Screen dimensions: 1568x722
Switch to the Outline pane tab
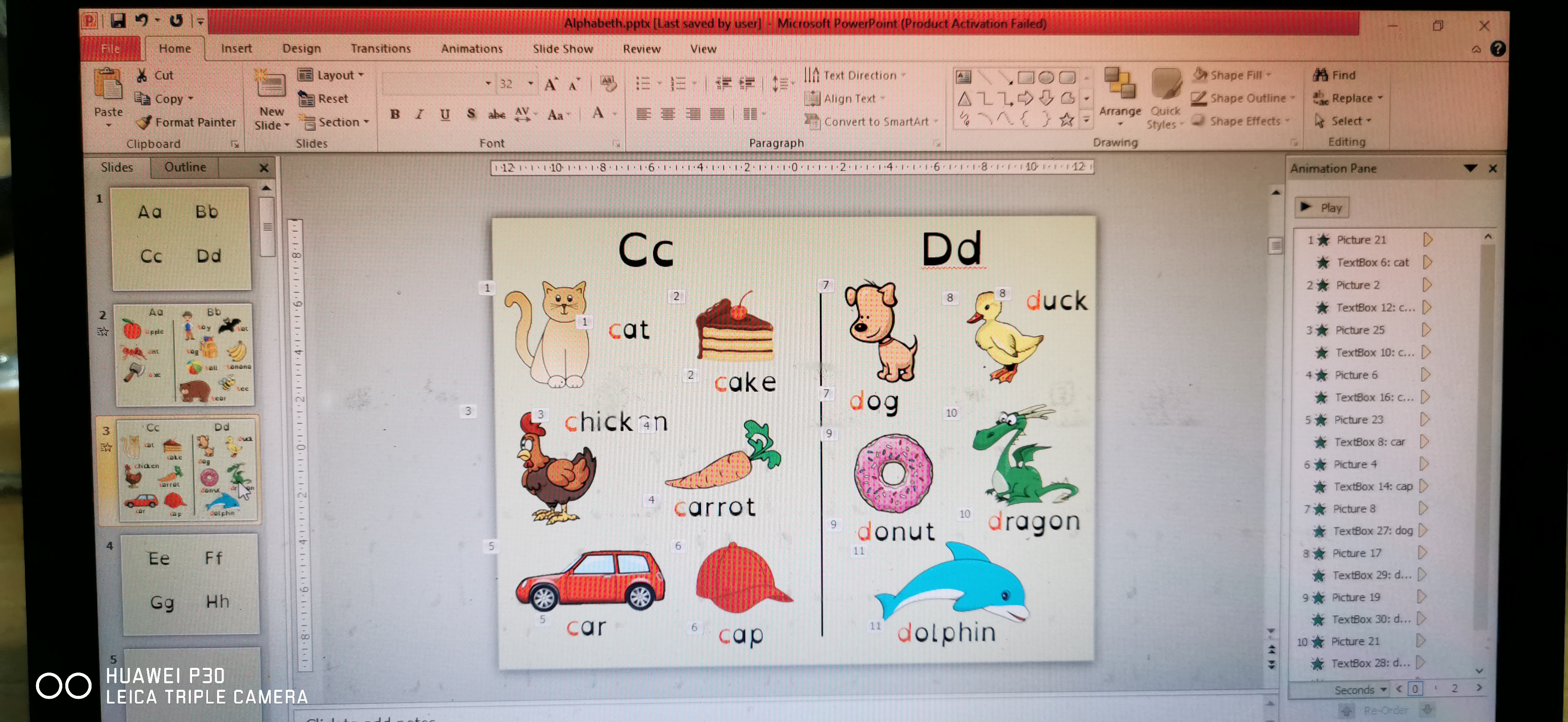point(185,167)
